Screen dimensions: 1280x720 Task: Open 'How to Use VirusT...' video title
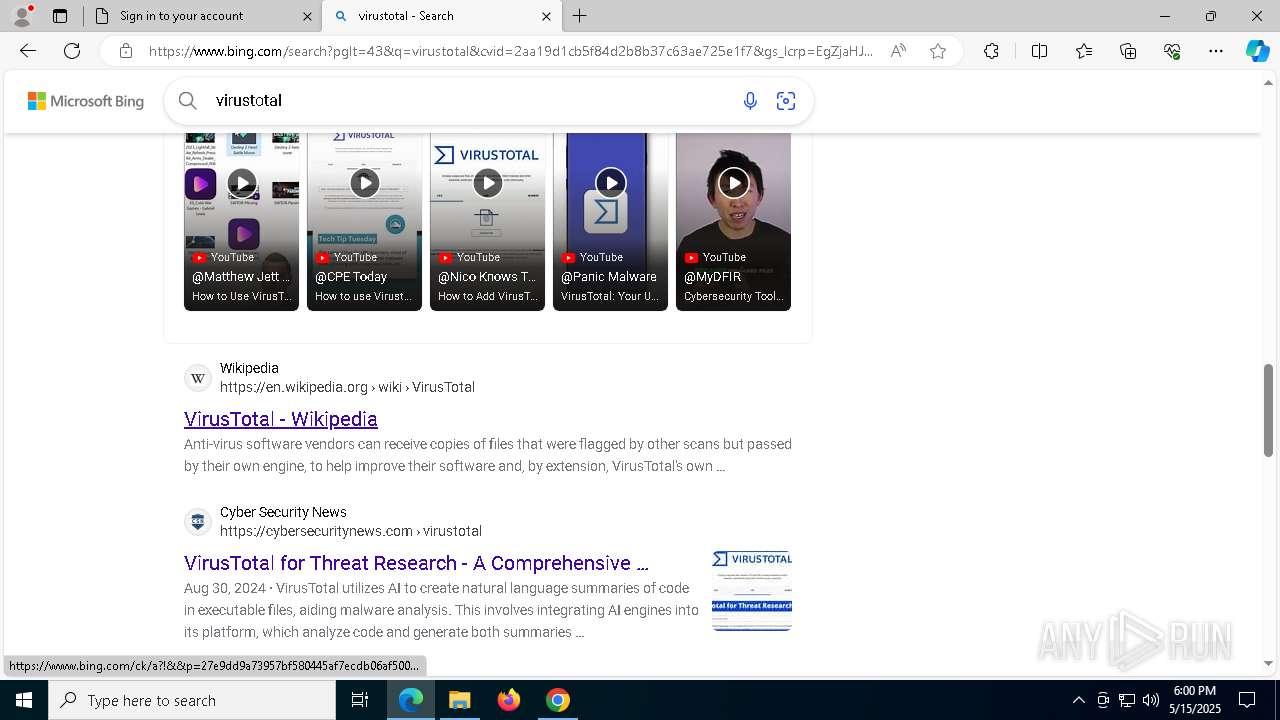(x=241, y=296)
